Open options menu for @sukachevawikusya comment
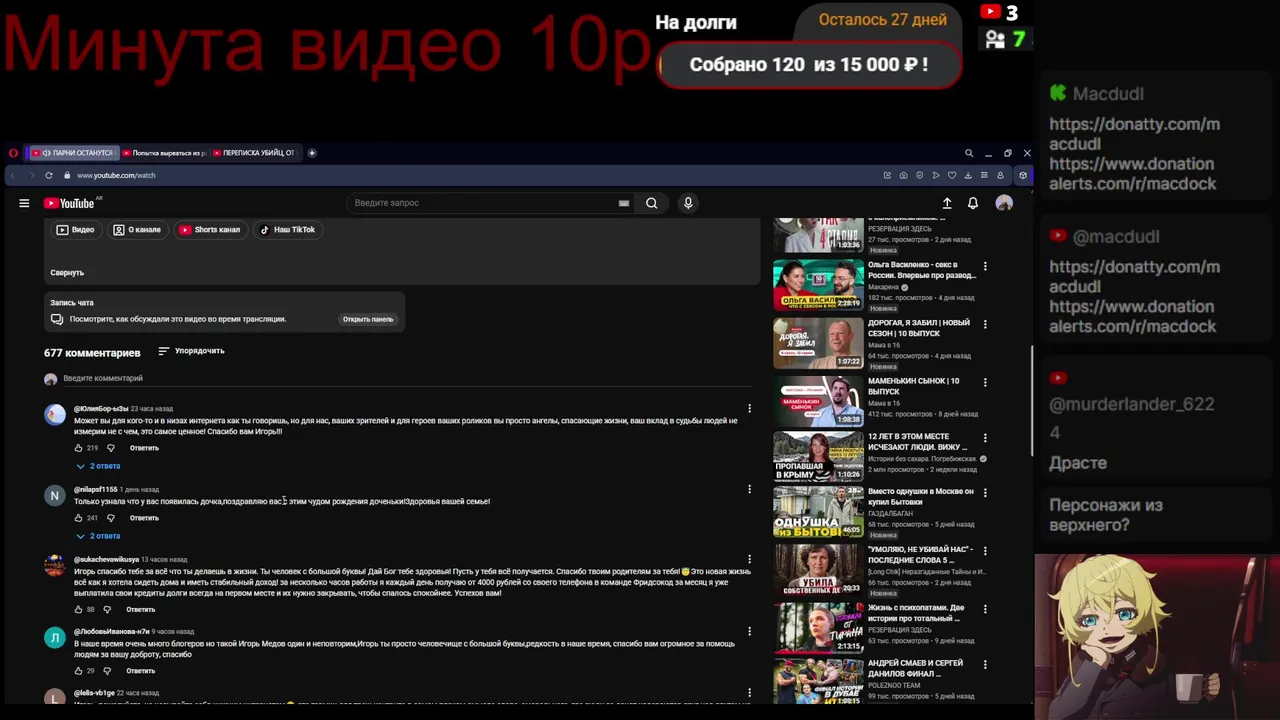The height and width of the screenshot is (720, 1280). [x=749, y=559]
